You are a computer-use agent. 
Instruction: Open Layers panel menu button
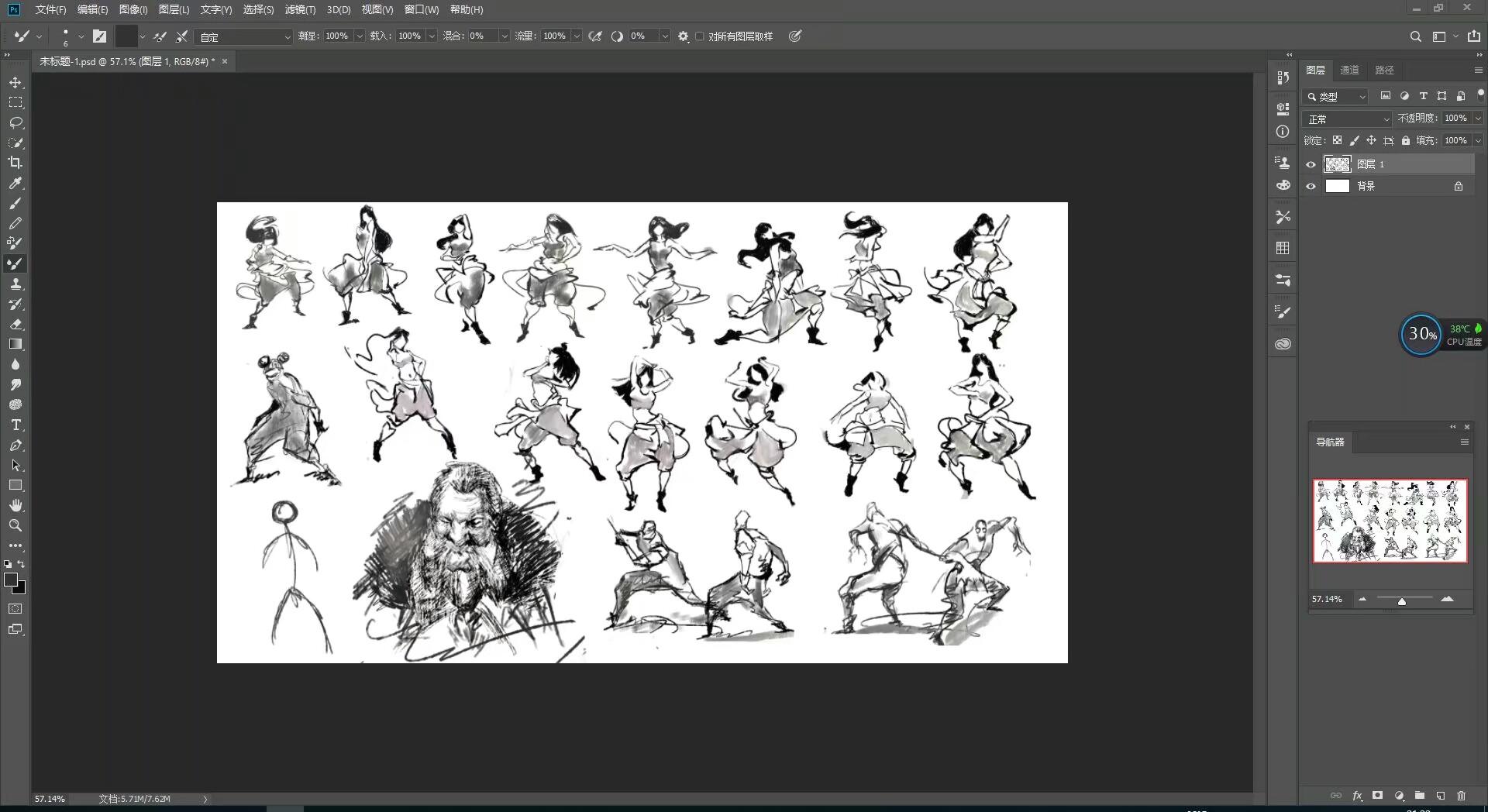pyautogui.click(x=1478, y=70)
